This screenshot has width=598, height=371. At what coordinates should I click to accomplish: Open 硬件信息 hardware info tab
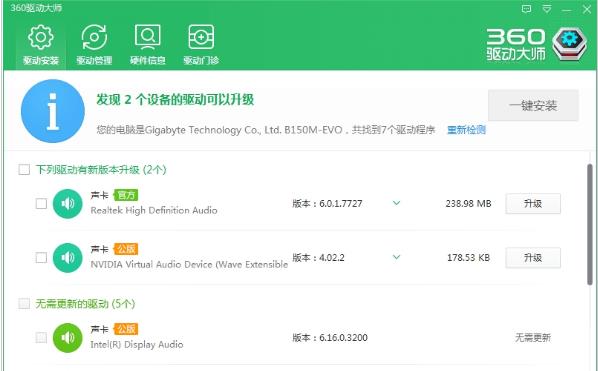pyautogui.click(x=147, y=45)
